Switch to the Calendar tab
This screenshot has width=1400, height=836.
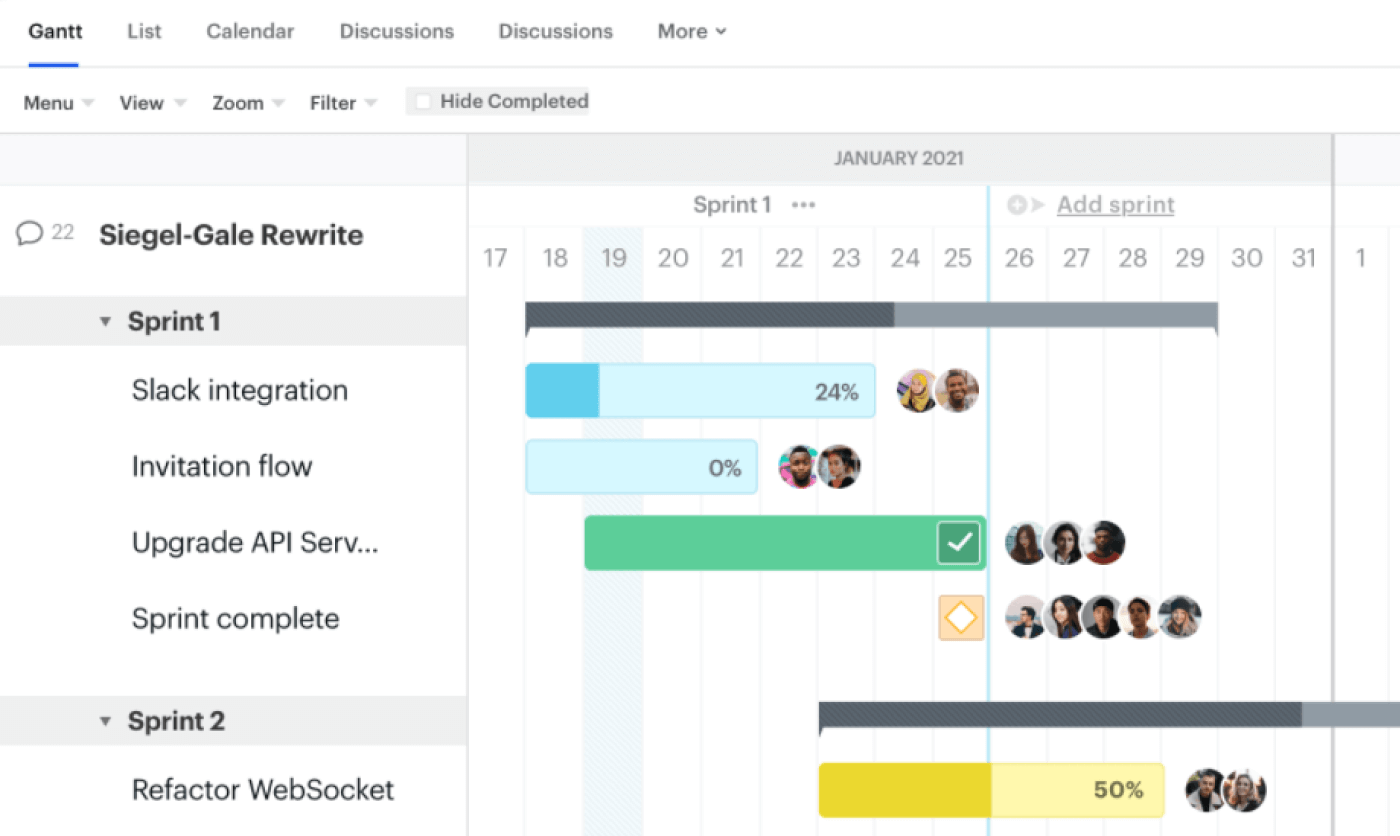click(x=249, y=31)
